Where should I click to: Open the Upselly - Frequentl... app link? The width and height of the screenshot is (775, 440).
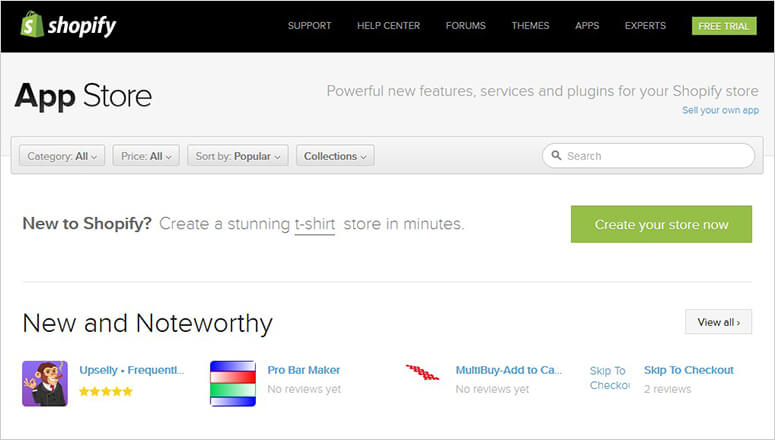[131, 370]
